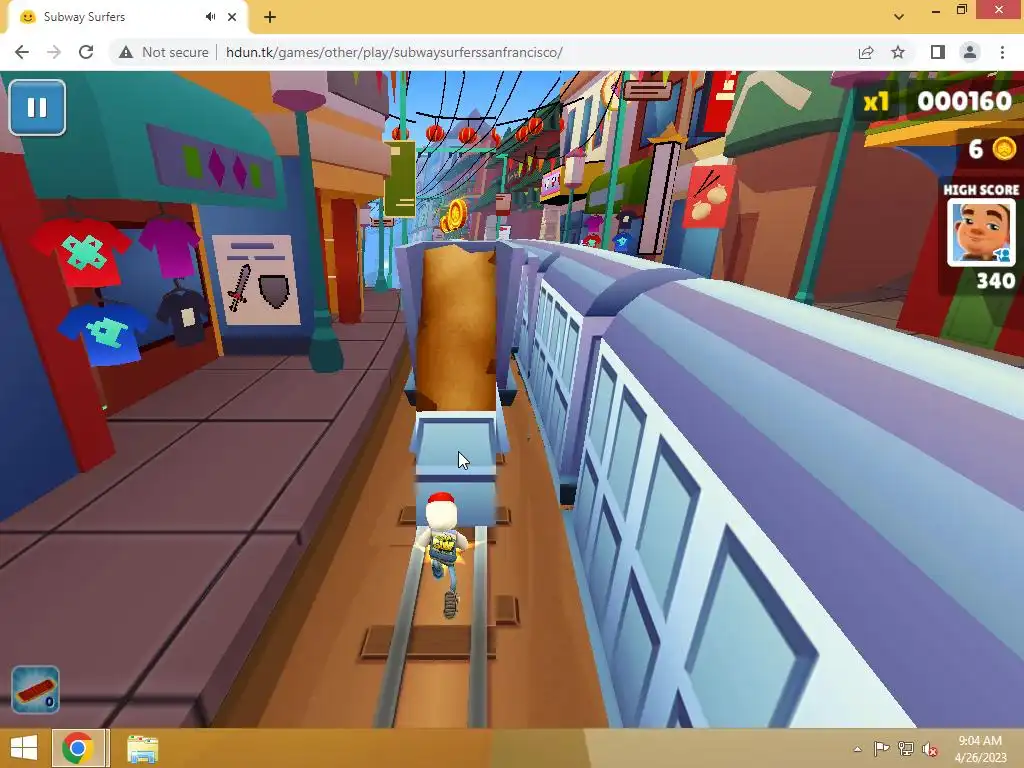Pause the game with the pause button
The height and width of the screenshot is (768, 1024).
click(37, 108)
